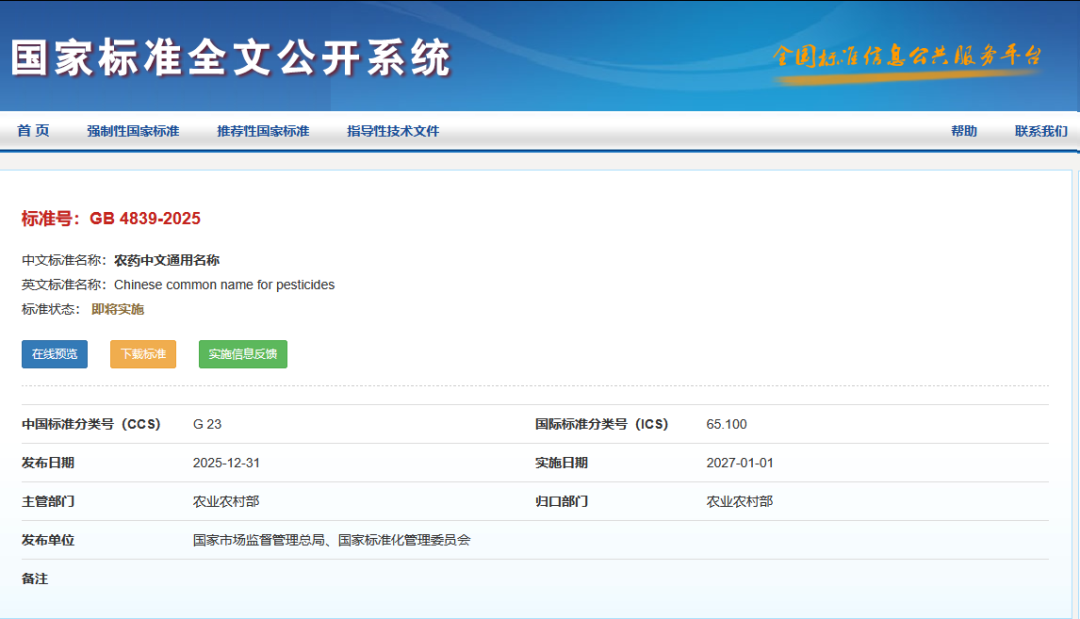
Task: Click the blue 在线预览 button
Action: [x=54, y=354]
